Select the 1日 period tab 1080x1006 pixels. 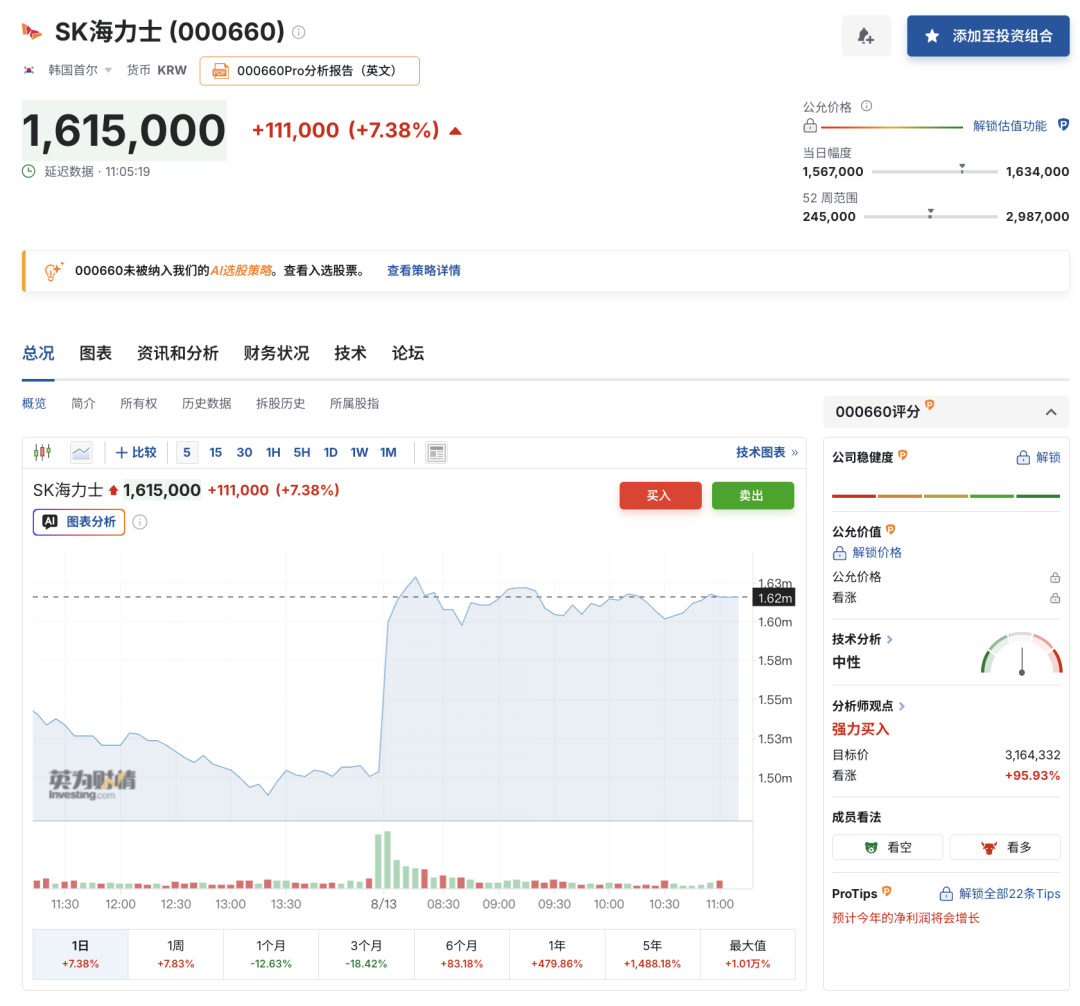81,954
